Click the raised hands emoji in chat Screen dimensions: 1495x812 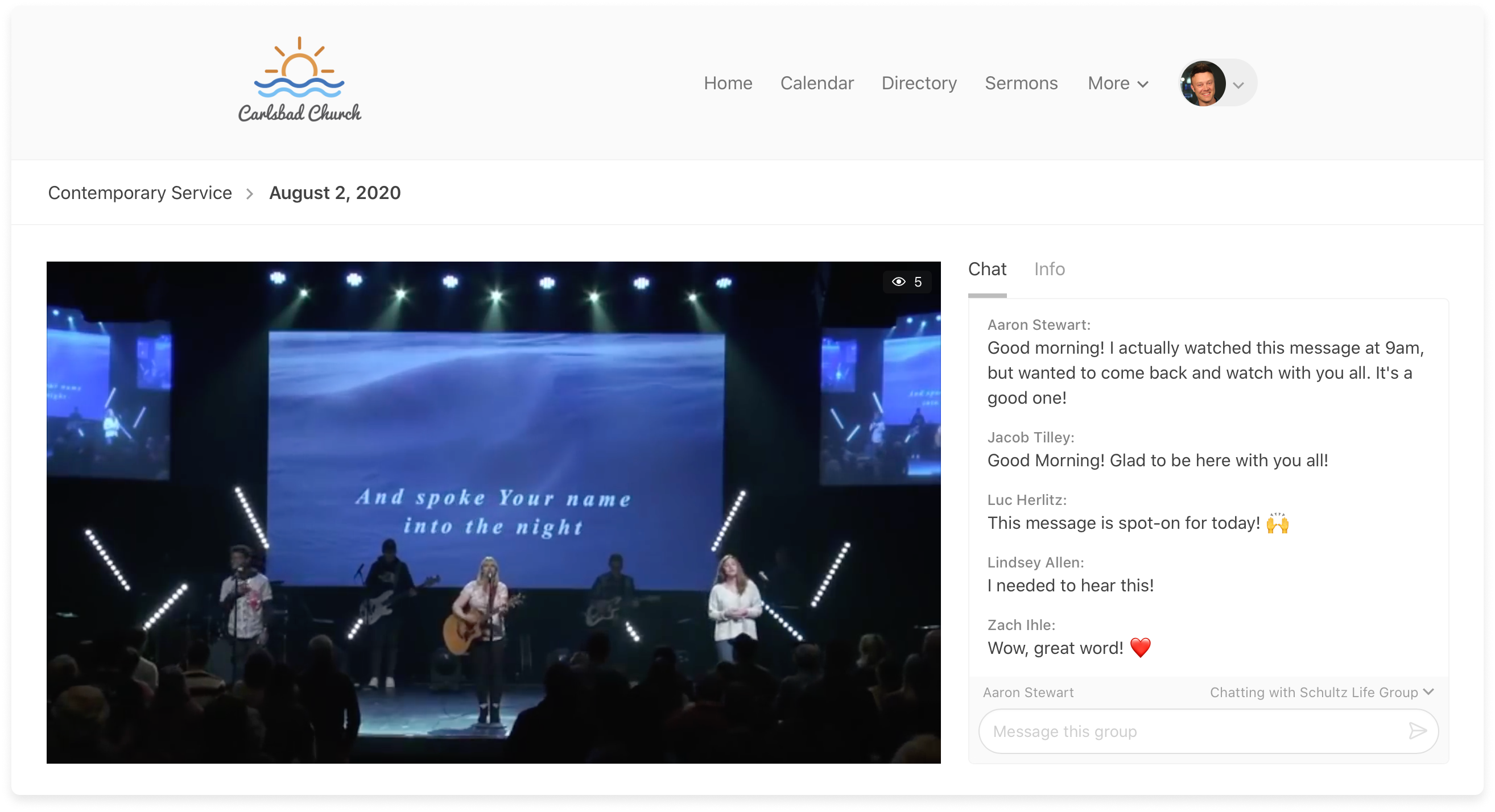[1277, 523]
